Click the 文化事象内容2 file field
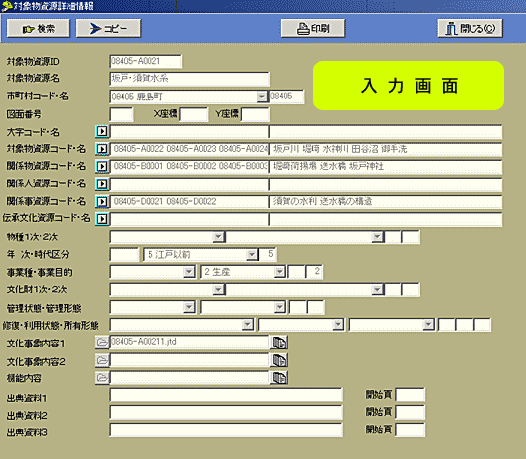This screenshot has height=459, width=526. click(x=190, y=360)
